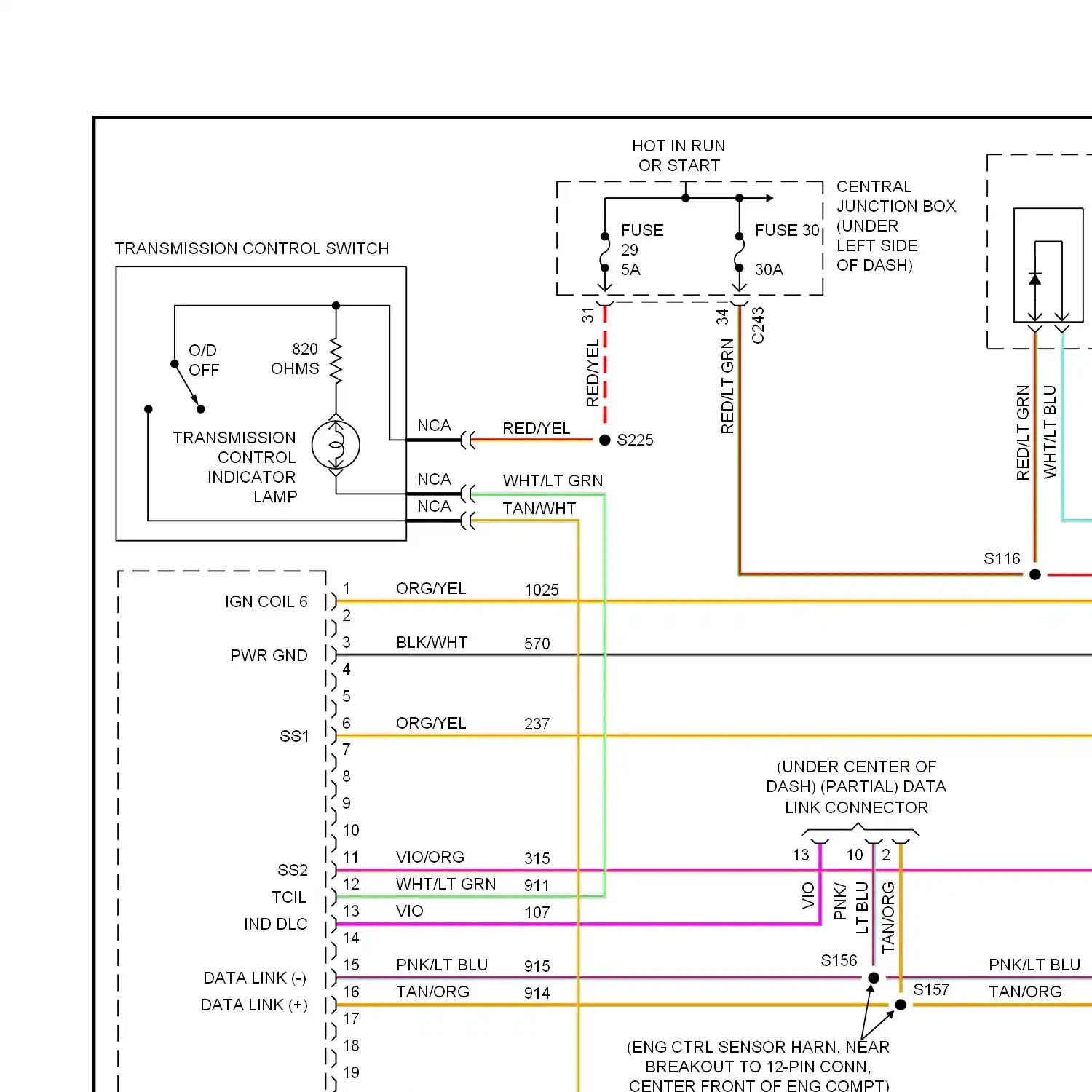1092x1092 pixels.
Task: Click the BLK/WHT wire label
Action: 432,642
